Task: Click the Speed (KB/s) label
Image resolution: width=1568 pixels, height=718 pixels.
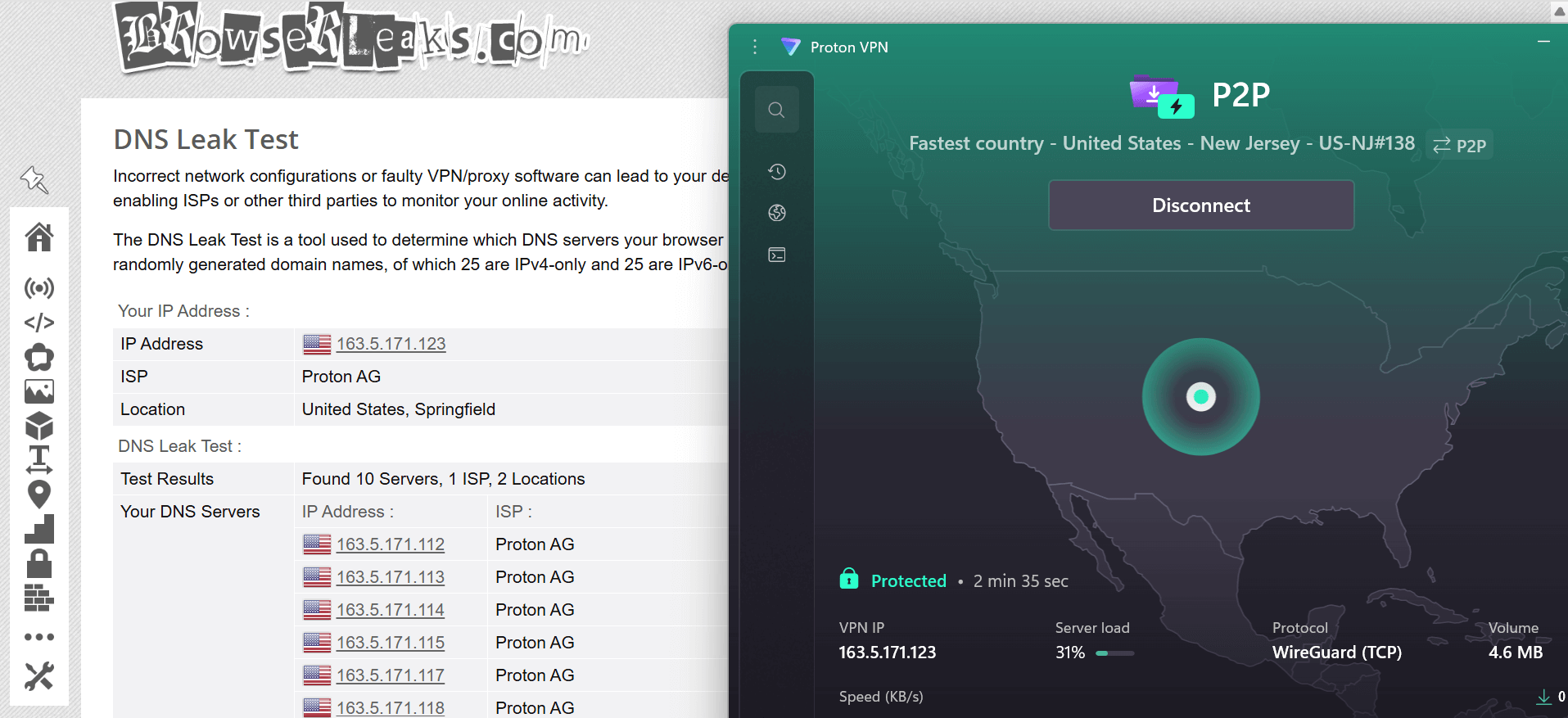Action: pyautogui.click(x=881, y=697)
